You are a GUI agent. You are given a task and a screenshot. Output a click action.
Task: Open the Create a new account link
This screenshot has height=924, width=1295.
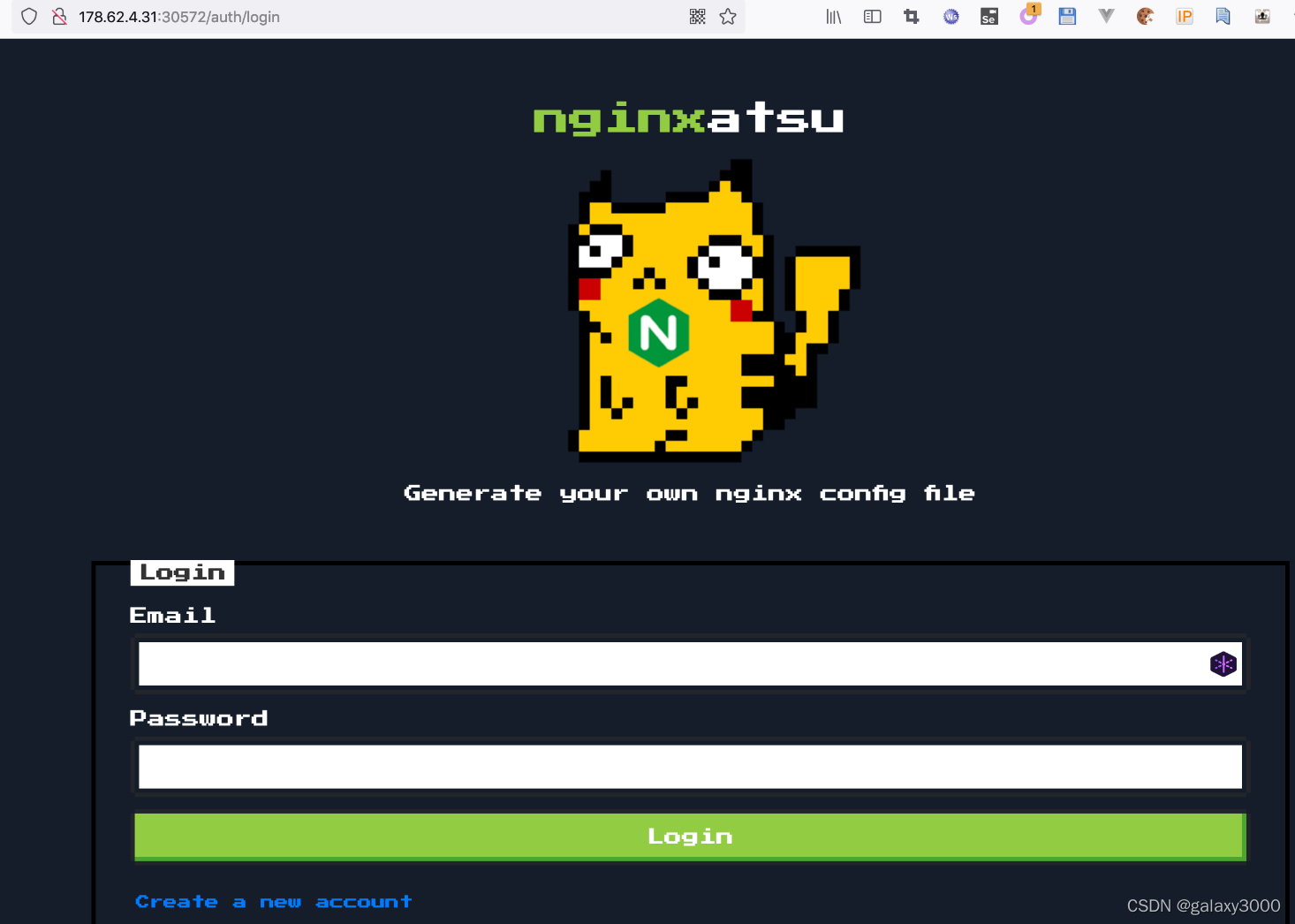point(273,902)
